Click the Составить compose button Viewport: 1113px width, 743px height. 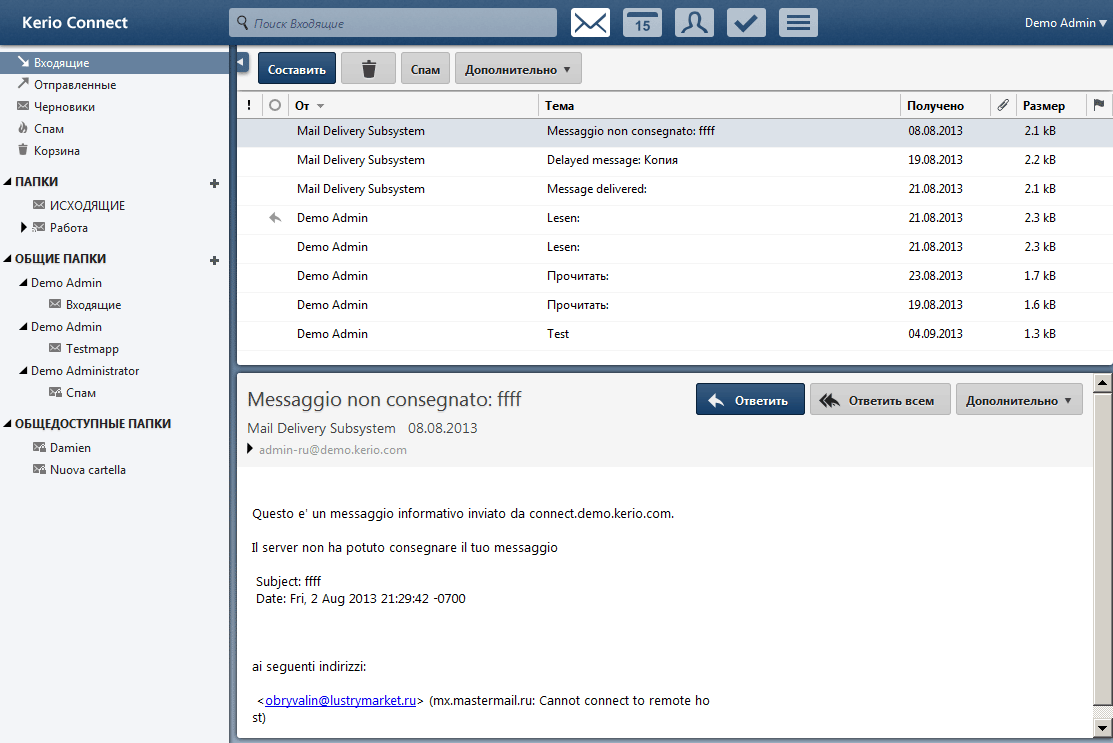point(297,69)
